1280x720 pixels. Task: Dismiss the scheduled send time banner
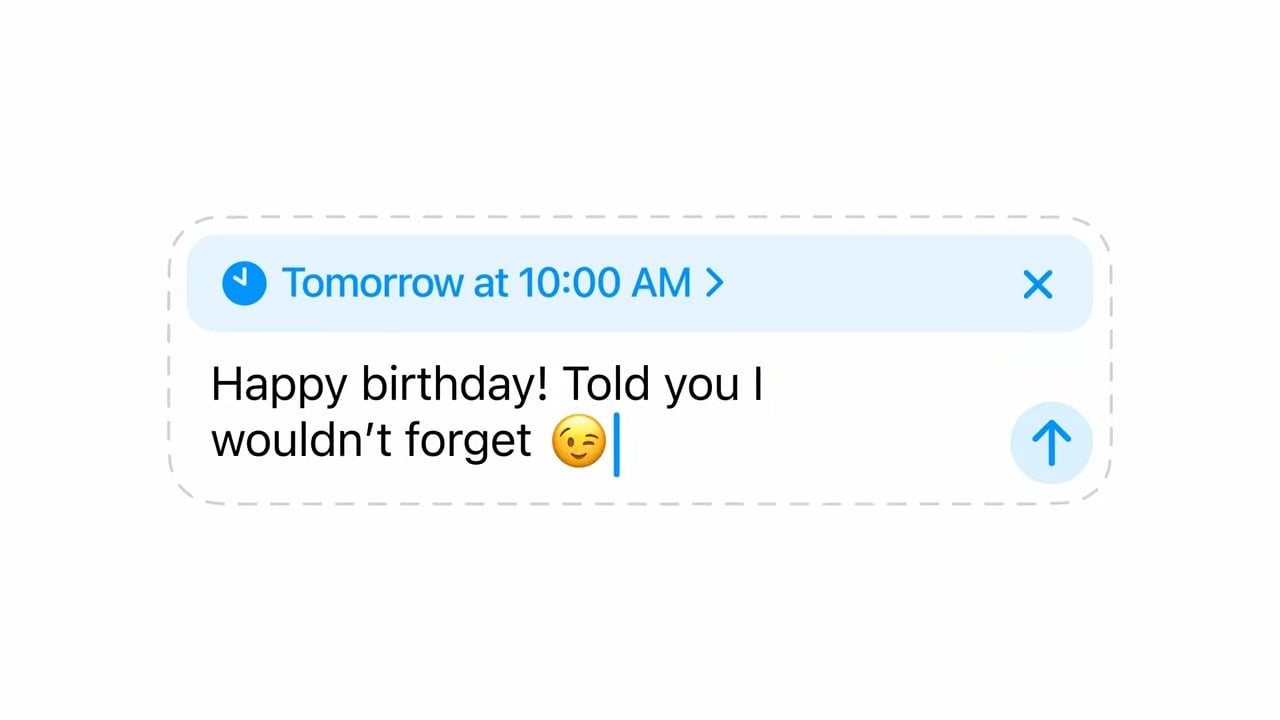(x=1038, y=285)
